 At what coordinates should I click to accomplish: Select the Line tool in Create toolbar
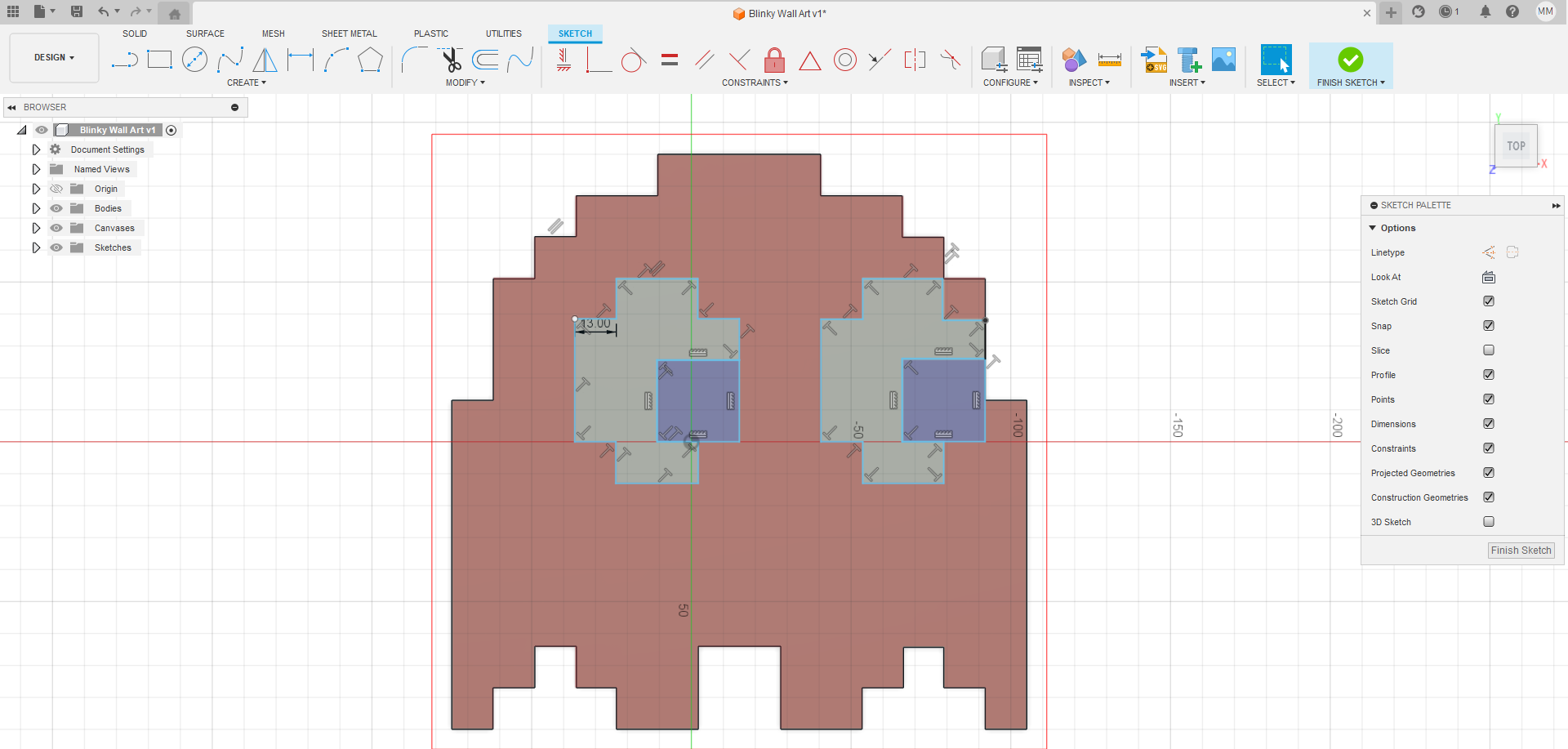click(x=124, y=60)
